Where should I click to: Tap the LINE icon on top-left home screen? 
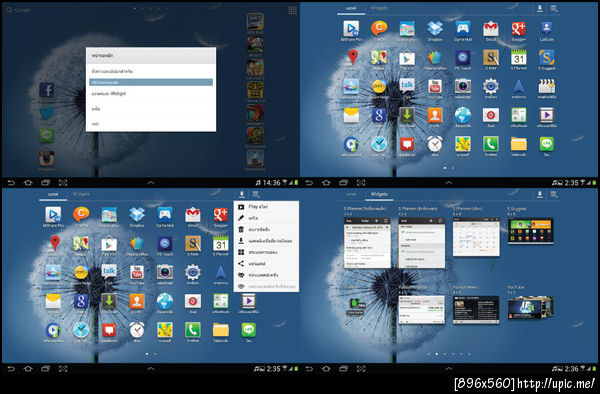click(x=47, y=135)
